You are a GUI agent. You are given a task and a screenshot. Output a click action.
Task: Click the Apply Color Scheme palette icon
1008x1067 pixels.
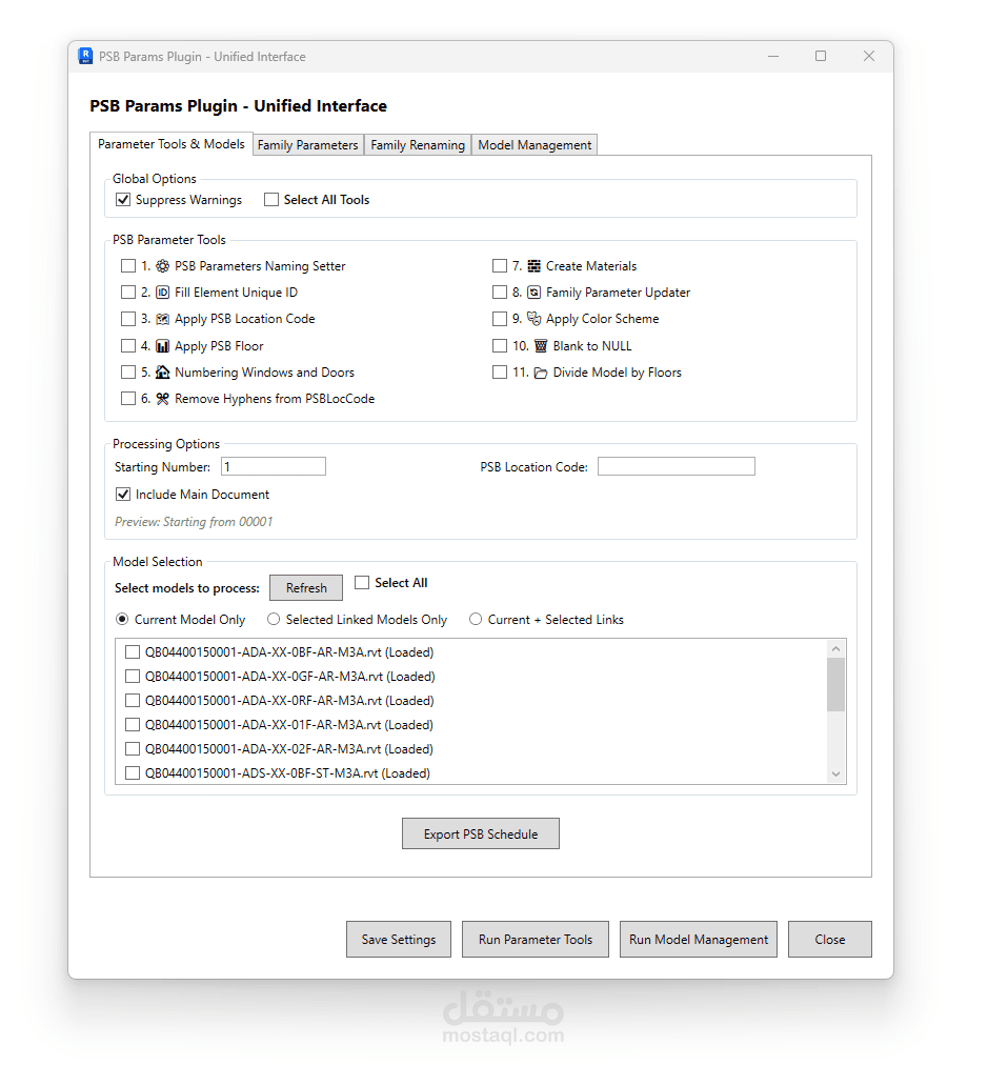pyautogui.click(x=534, y=319)
